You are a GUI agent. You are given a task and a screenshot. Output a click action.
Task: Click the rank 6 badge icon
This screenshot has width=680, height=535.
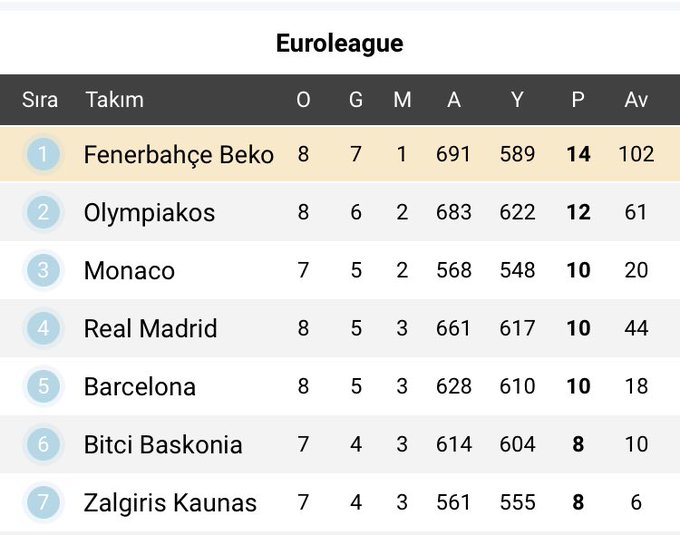pos(43,444)
